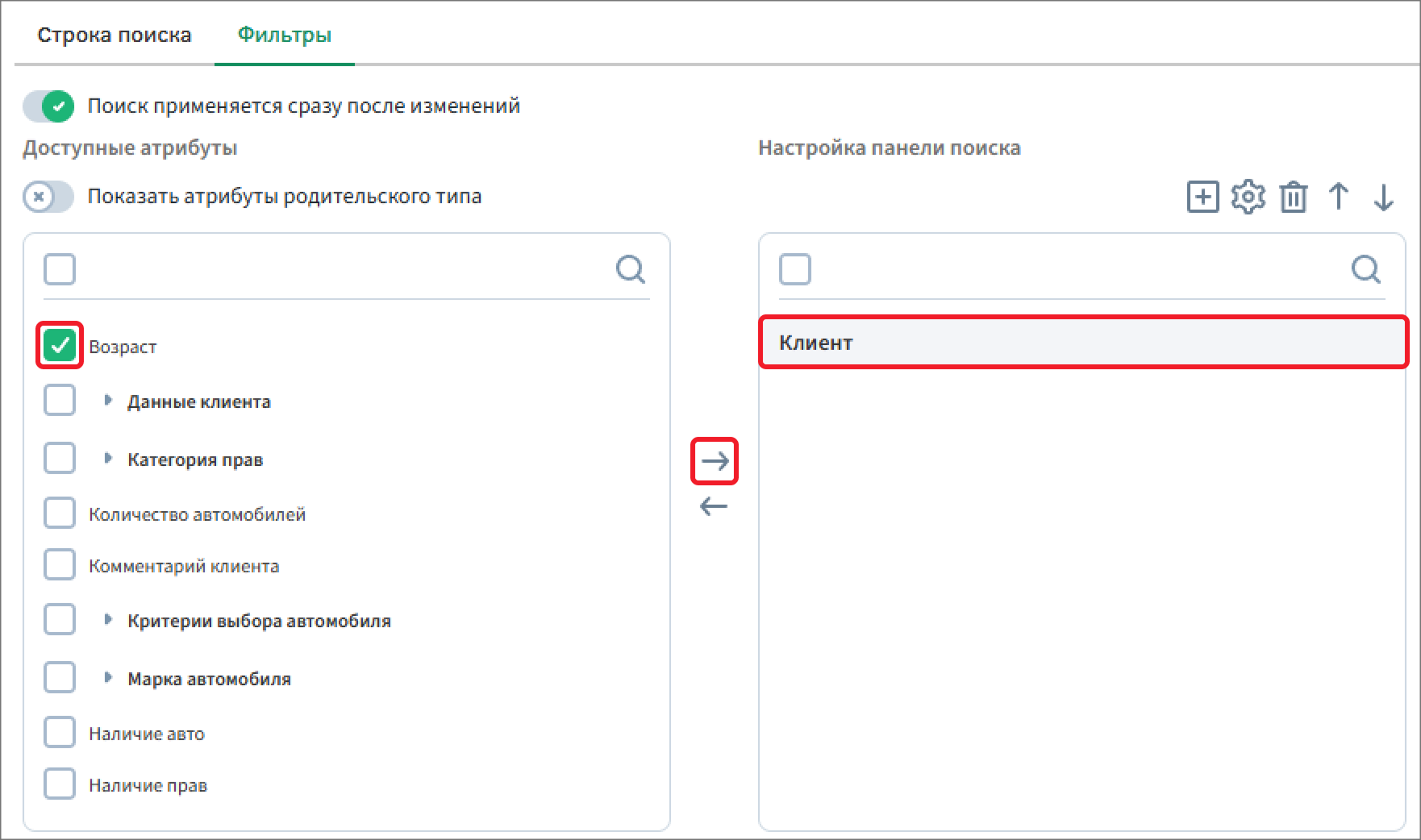This screenshot has height=840, width=1421.
Task: Remove attribute with left arrow
Action: [x=714, y=506]
